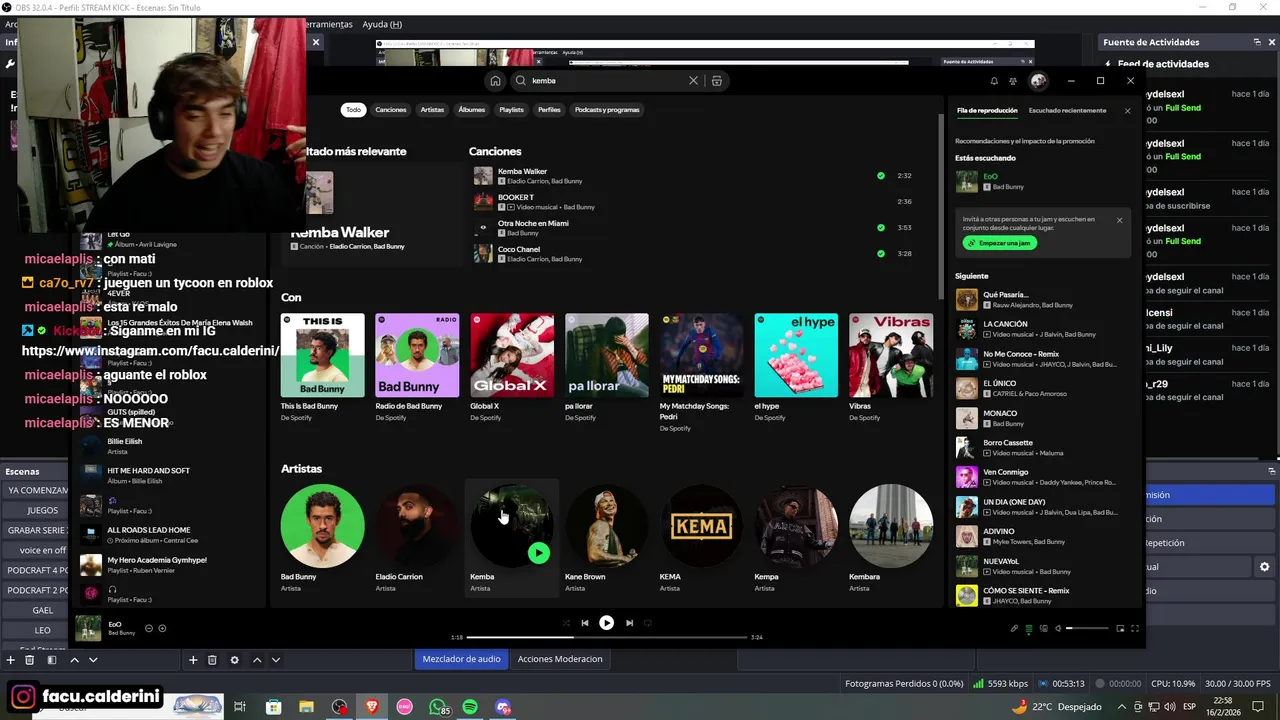Open Spotify from the taskbar
The width and height of the screenshot is (1280, 720).
[x=470, y=707]
